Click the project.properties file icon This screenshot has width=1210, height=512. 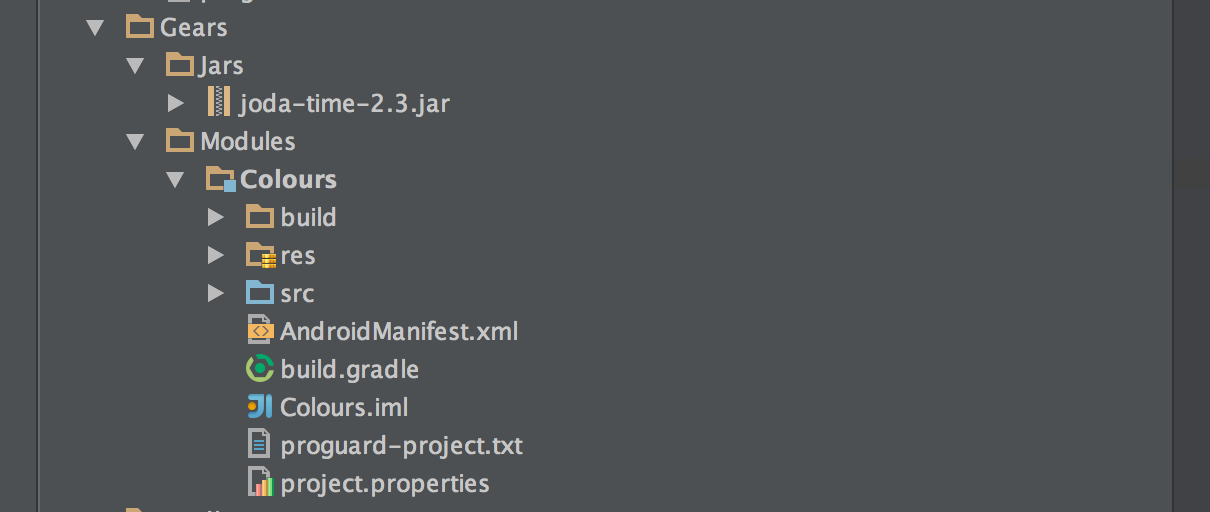tap(260, 483)
